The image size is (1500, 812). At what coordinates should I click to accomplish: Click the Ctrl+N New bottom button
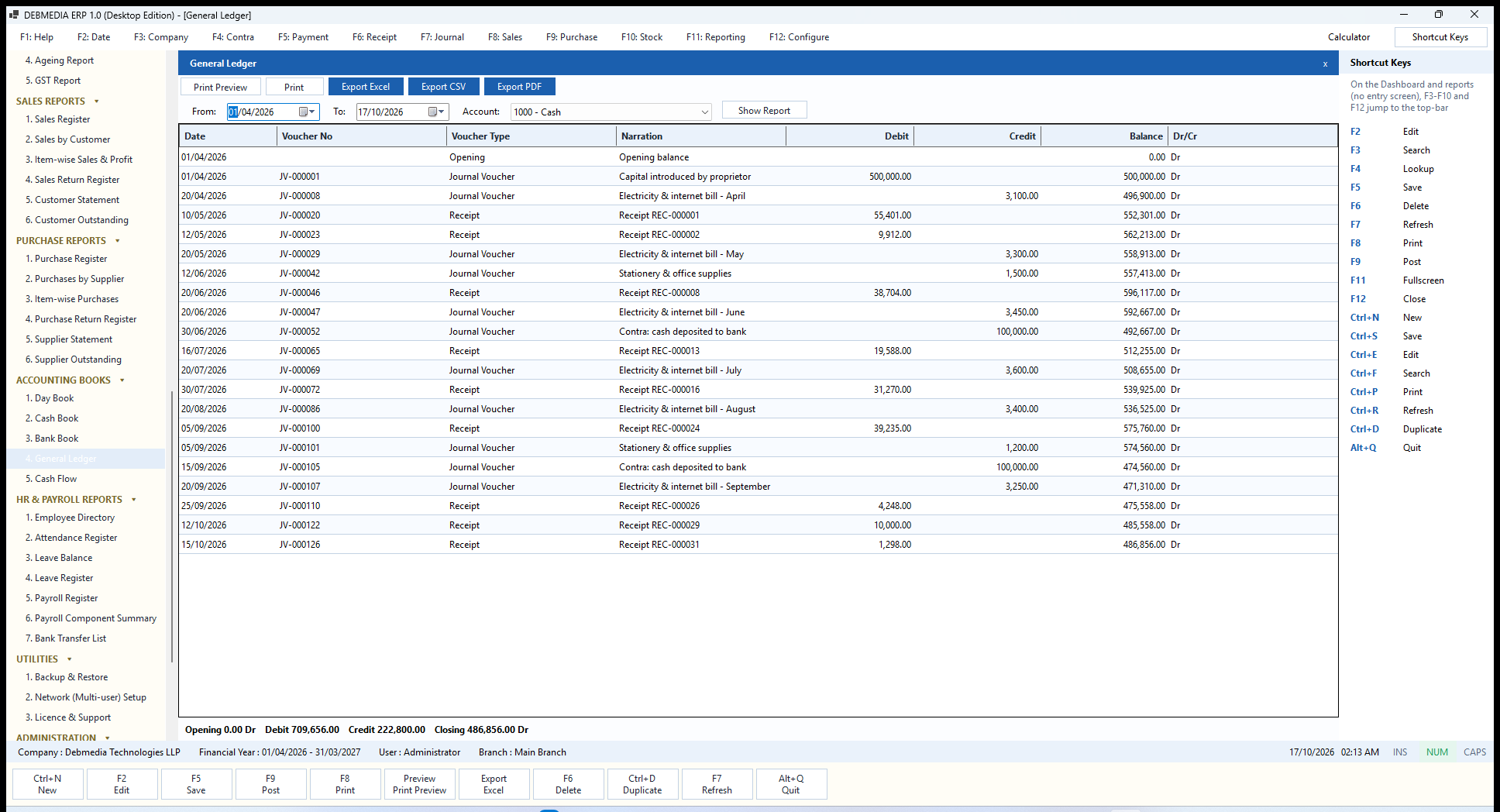pos(47,784)
